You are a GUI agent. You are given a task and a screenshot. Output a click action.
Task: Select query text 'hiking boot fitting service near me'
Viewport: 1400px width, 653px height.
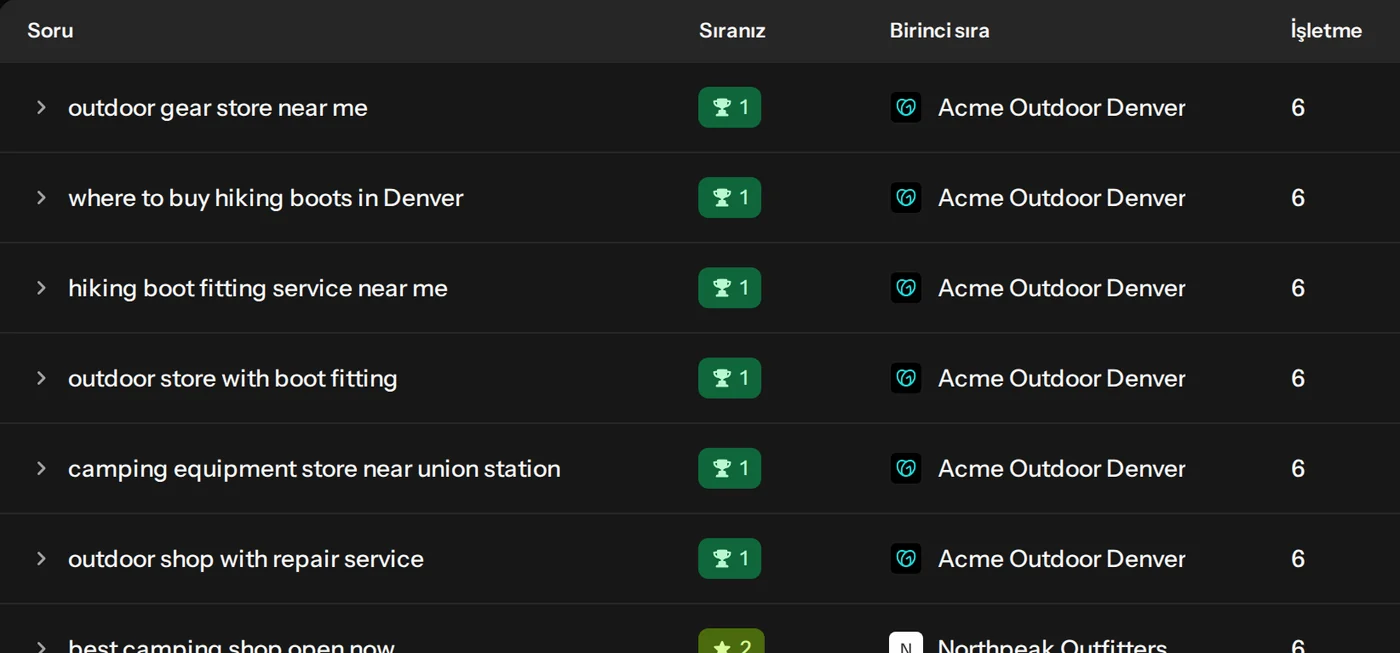pyautogui.click(x=258, y=288)
